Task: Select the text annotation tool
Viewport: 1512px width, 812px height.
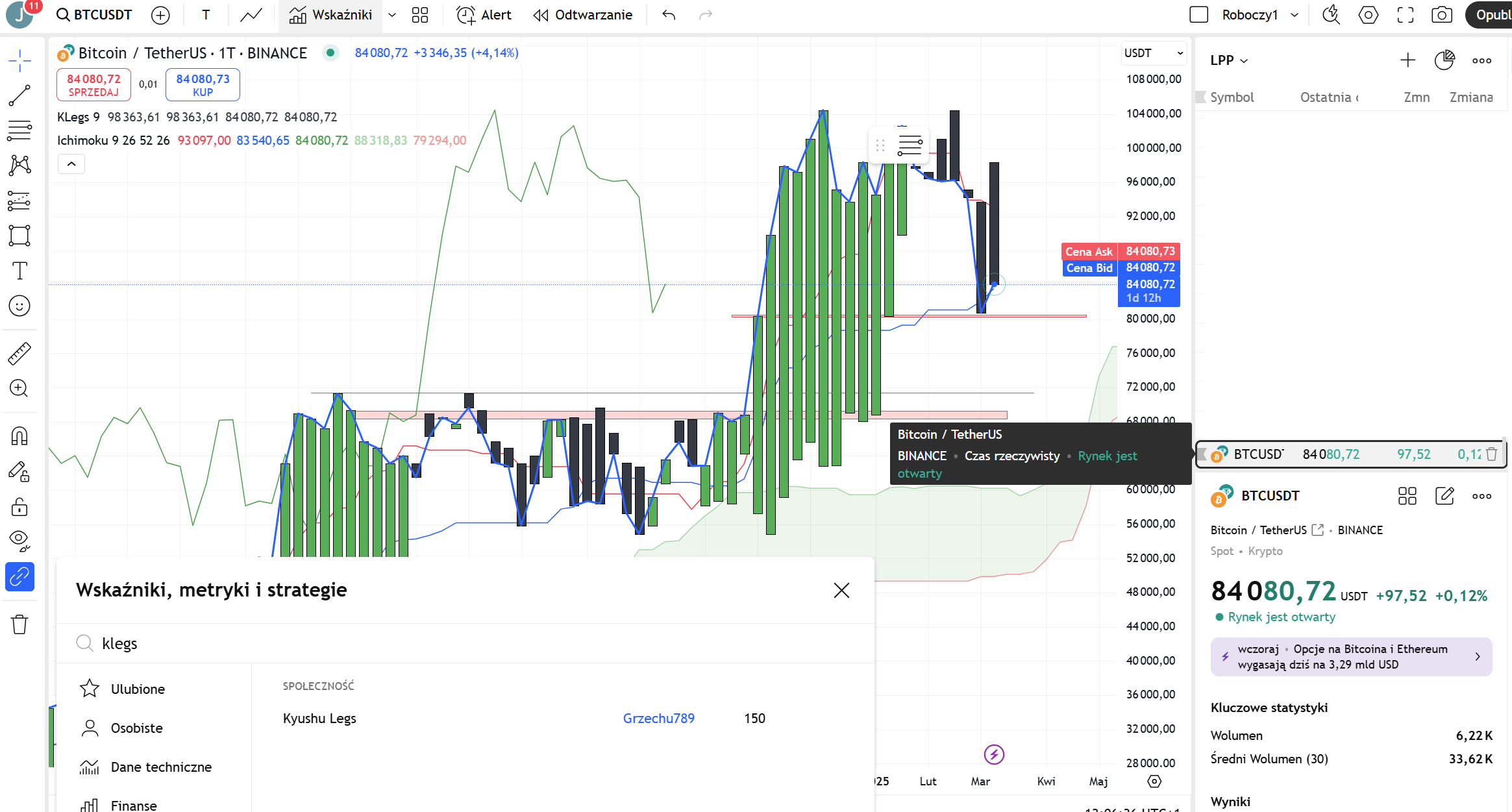Action: coord(19,271)
